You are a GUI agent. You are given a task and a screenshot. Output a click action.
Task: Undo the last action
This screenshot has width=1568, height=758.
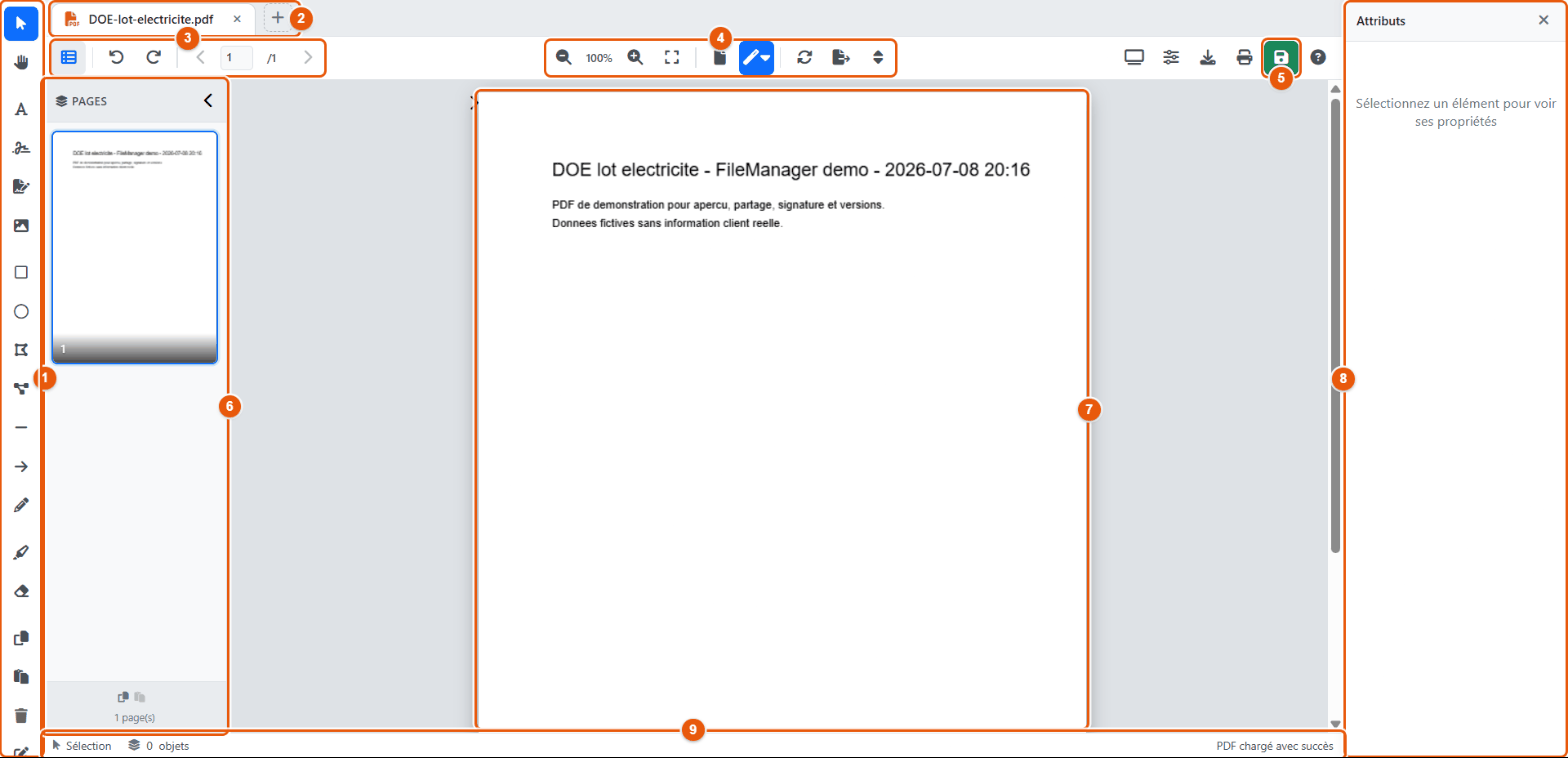click(116, 58)
